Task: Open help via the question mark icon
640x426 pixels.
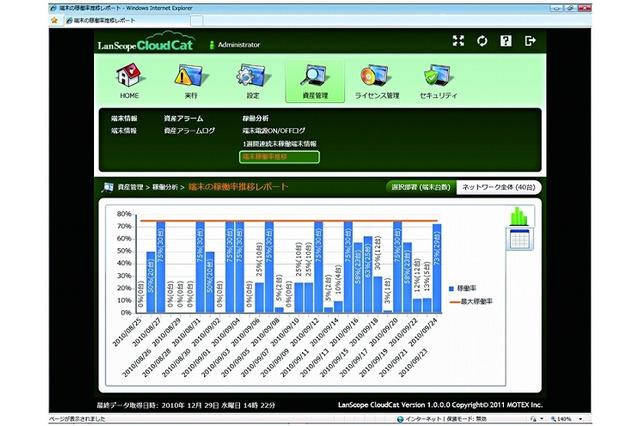Action: point(506,40)
